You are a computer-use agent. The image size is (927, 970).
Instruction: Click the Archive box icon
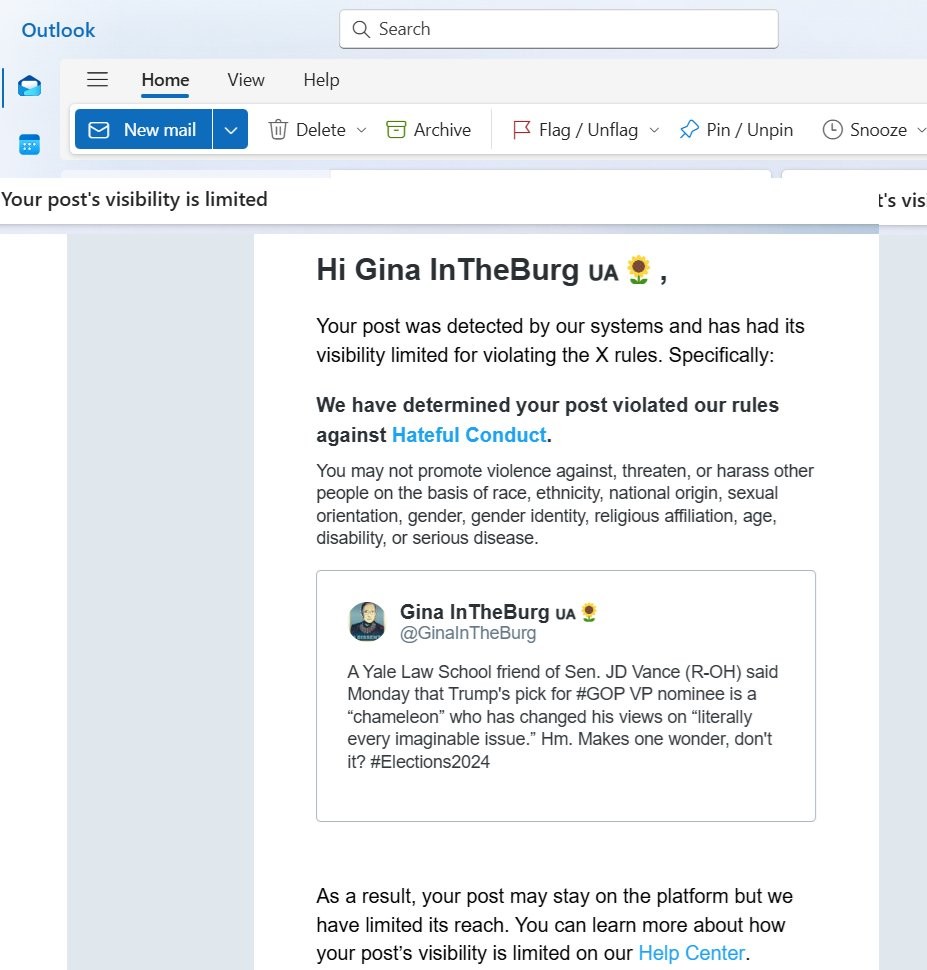395,130
